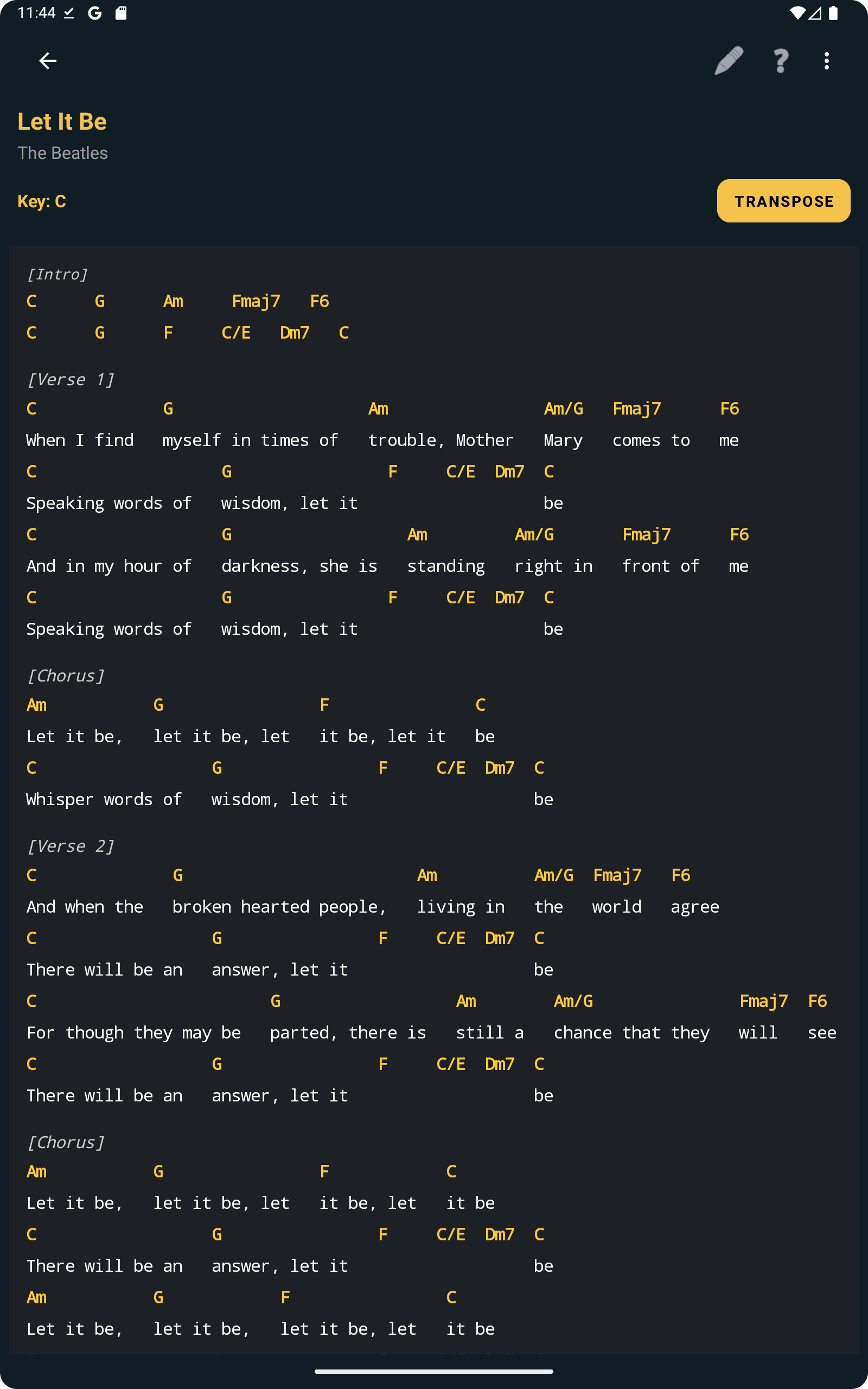Open help via the question mark icon
Screen dimensions: 868x1389
tap(780, 60)
